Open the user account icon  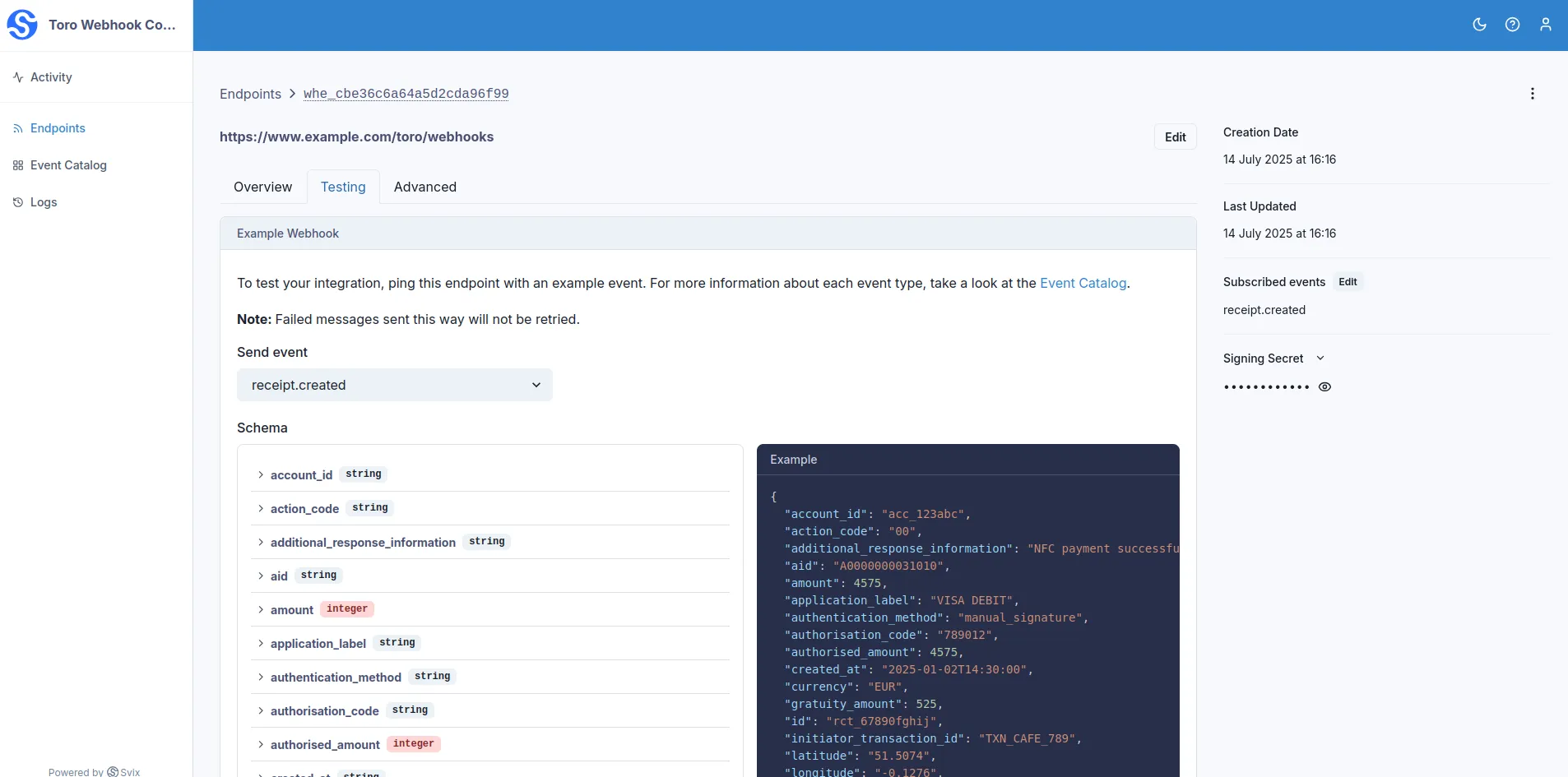[1546, 25]
